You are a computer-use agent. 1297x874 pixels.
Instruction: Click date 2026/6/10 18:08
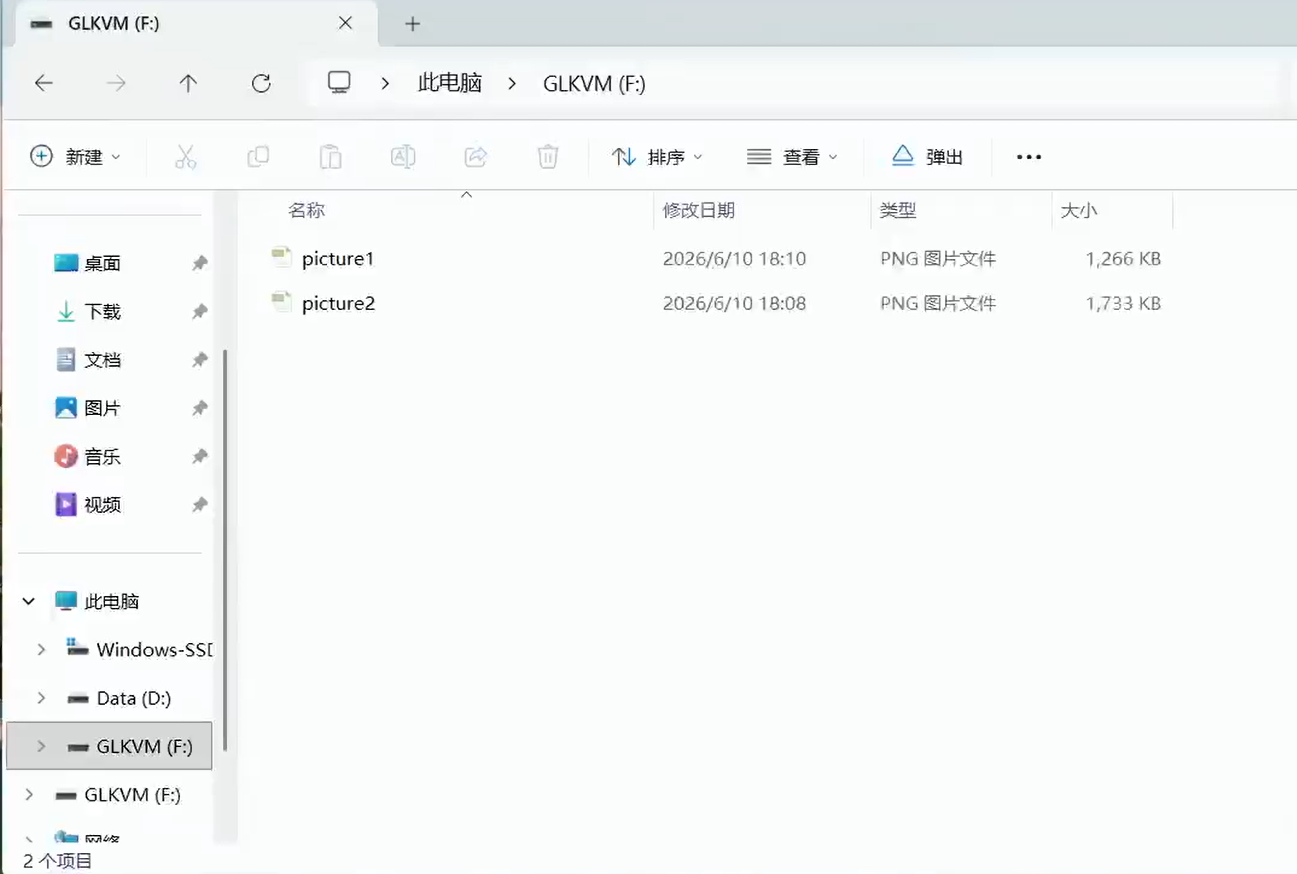(x=734, y=303)
